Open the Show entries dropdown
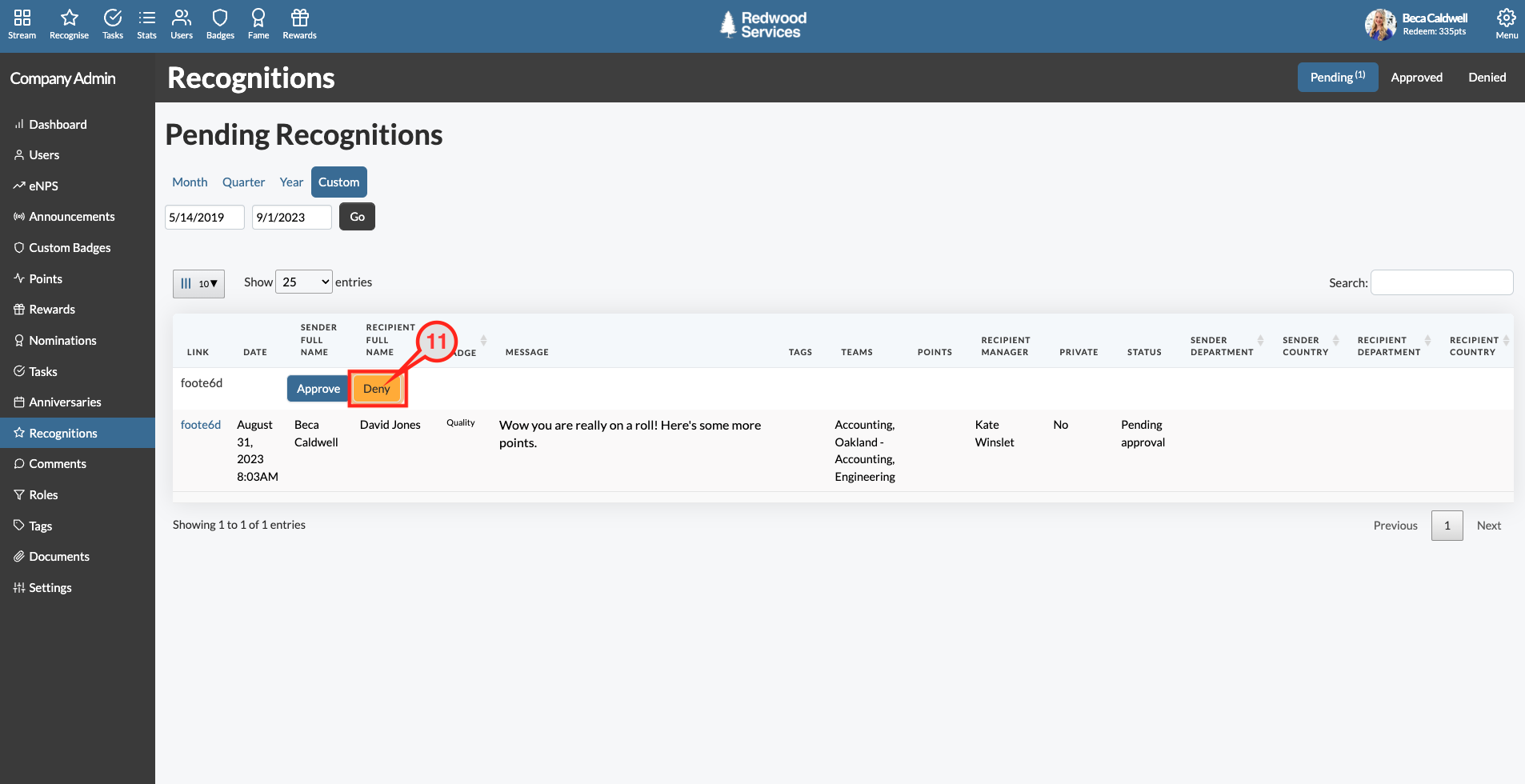 tap(303, 282)
